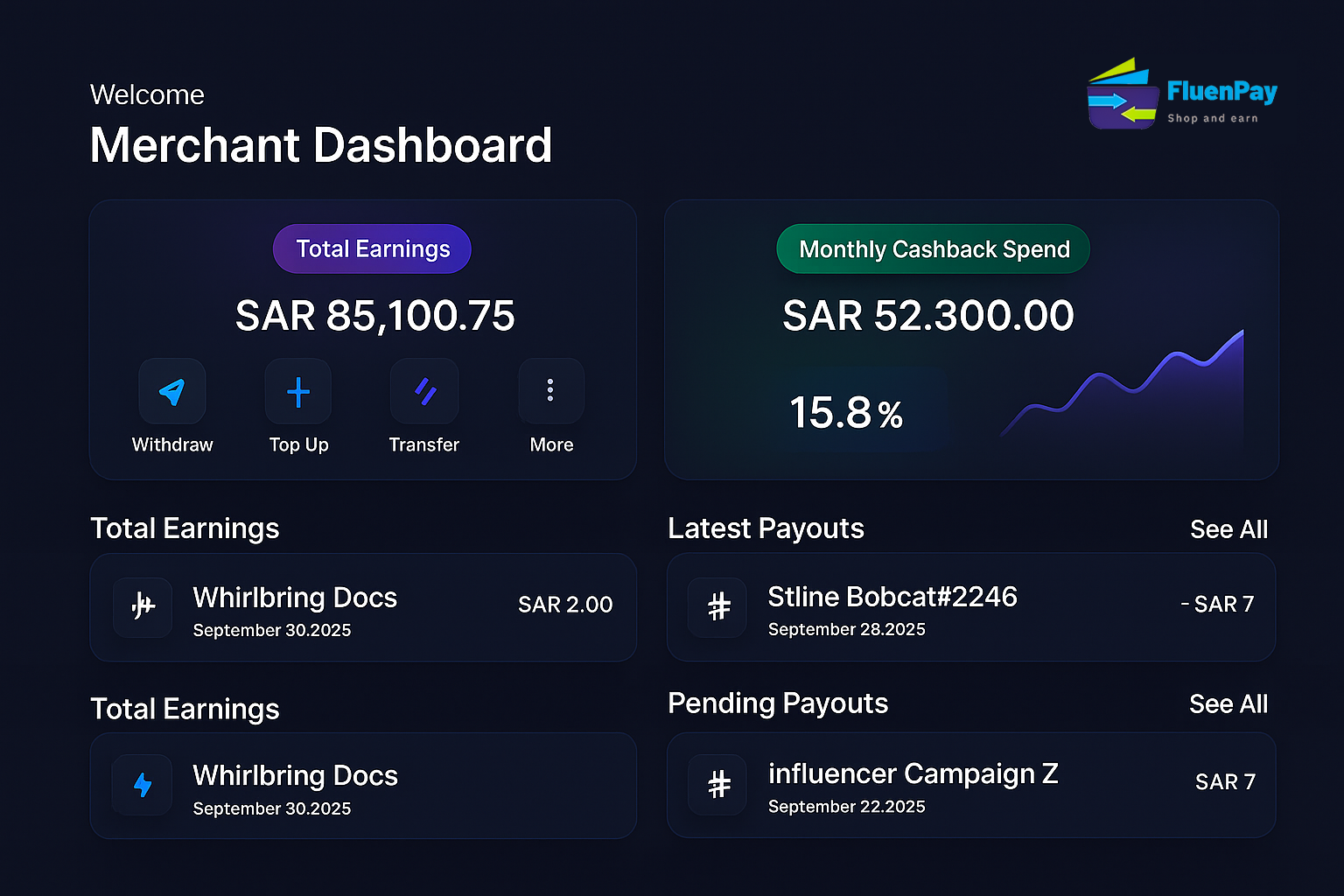
Task: Click the Total Earnings pill badge
Action: [372, 248]
